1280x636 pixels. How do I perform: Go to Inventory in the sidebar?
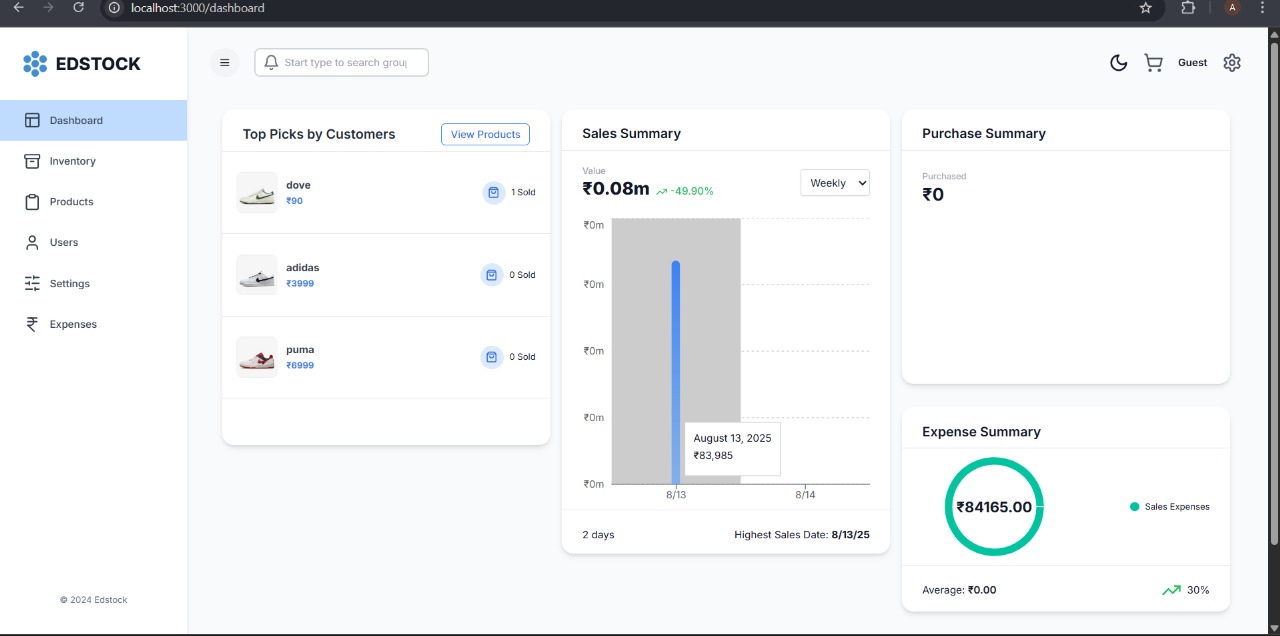point(72,161)
